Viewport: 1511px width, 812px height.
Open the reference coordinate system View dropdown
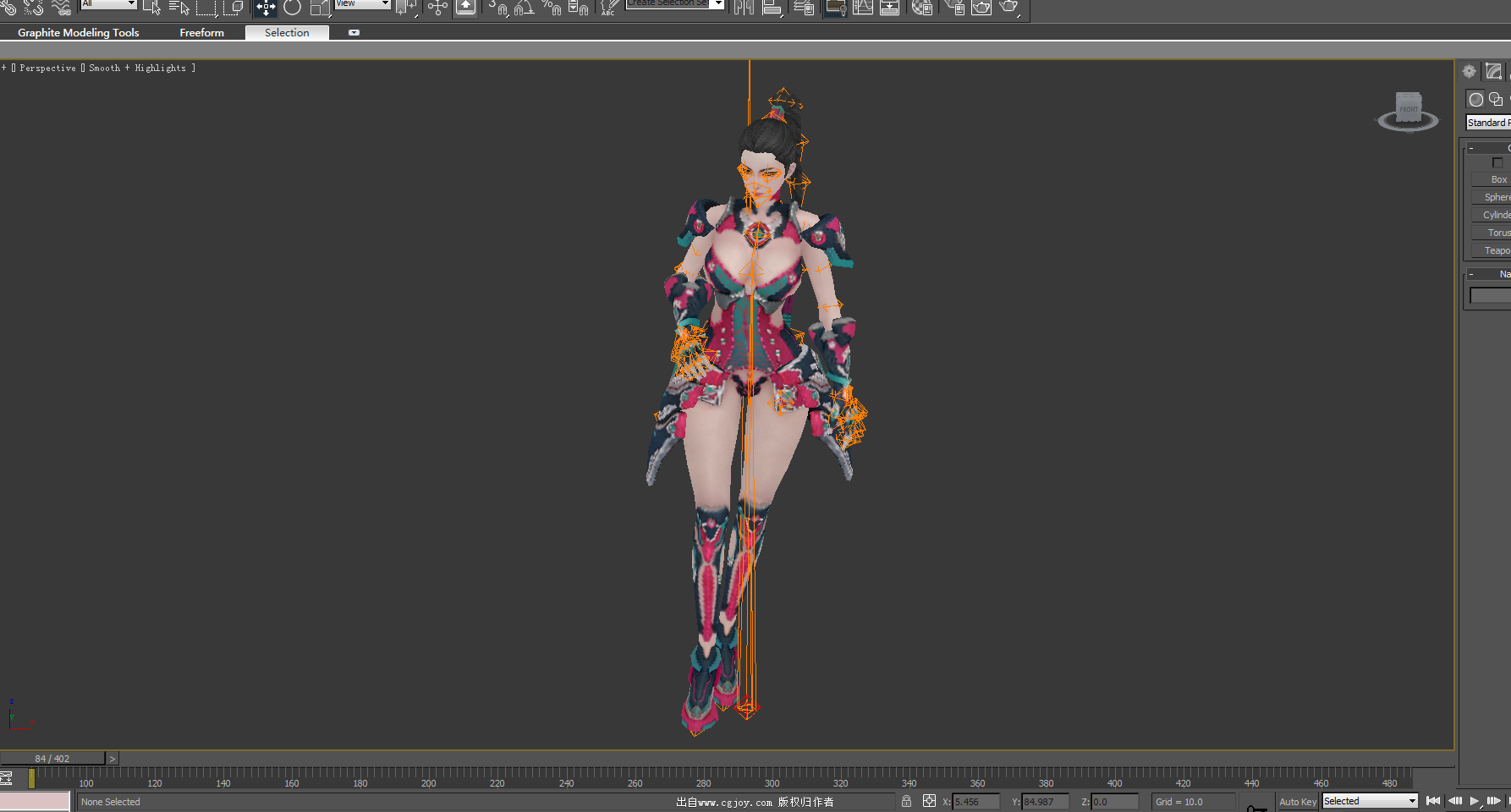pyautogui.click(x=362, y=4)
